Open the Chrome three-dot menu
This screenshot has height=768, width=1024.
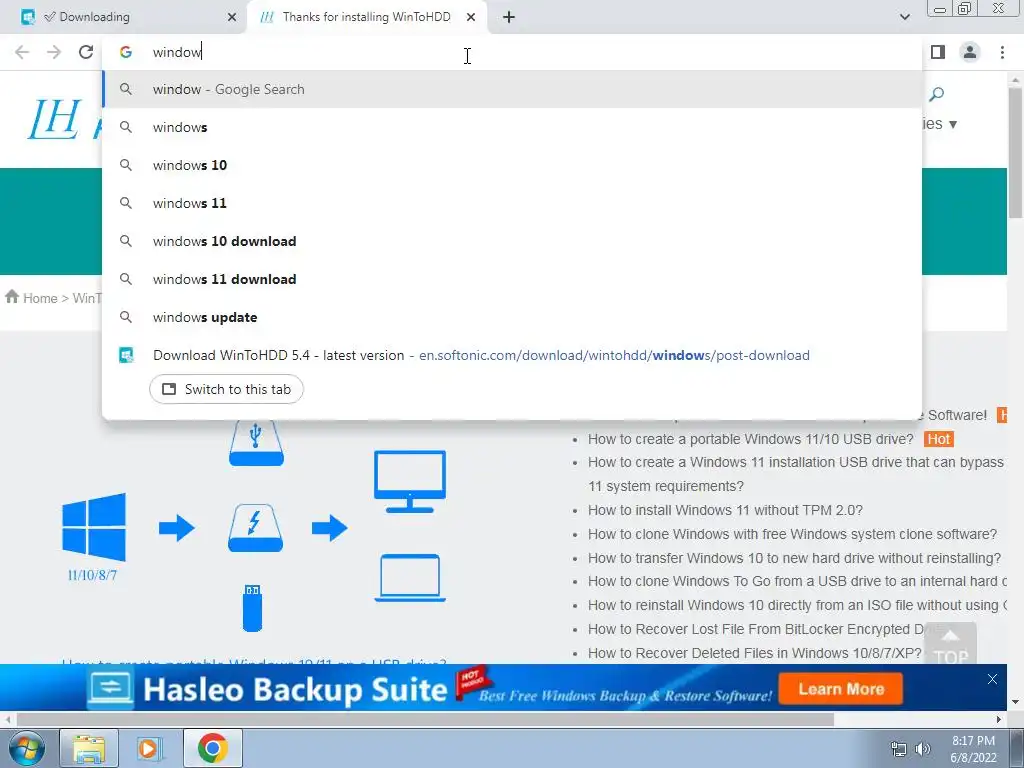click(x=1002, y=52)
